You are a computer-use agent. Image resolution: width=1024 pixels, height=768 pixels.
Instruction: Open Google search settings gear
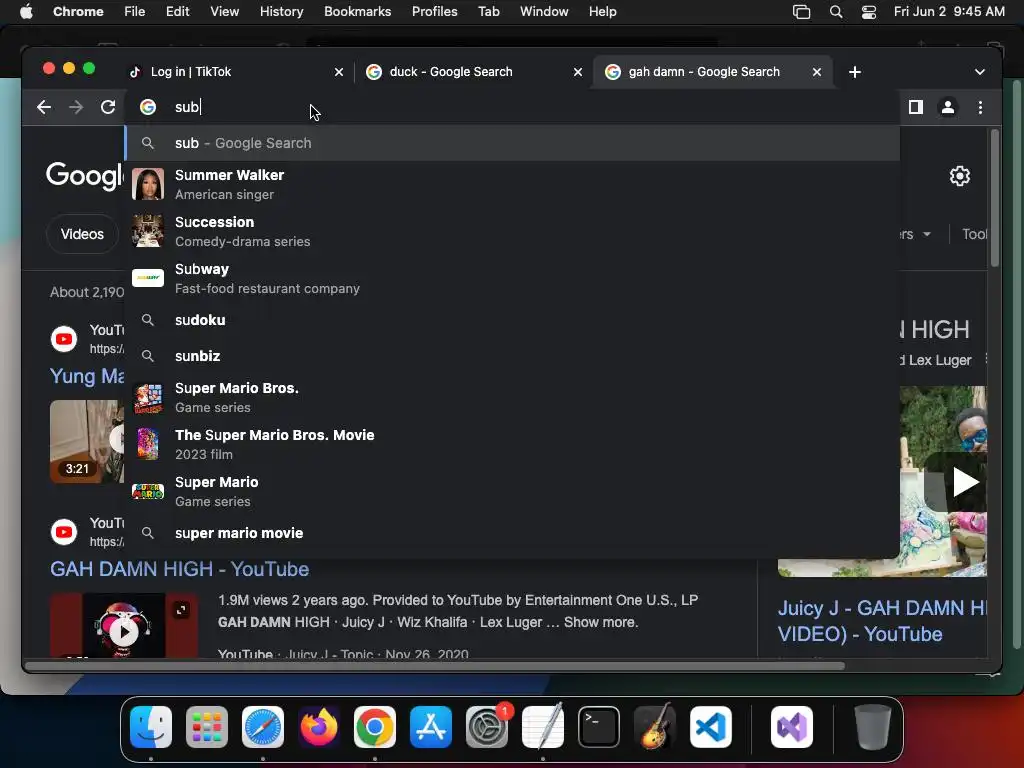(x=959, y=176)
